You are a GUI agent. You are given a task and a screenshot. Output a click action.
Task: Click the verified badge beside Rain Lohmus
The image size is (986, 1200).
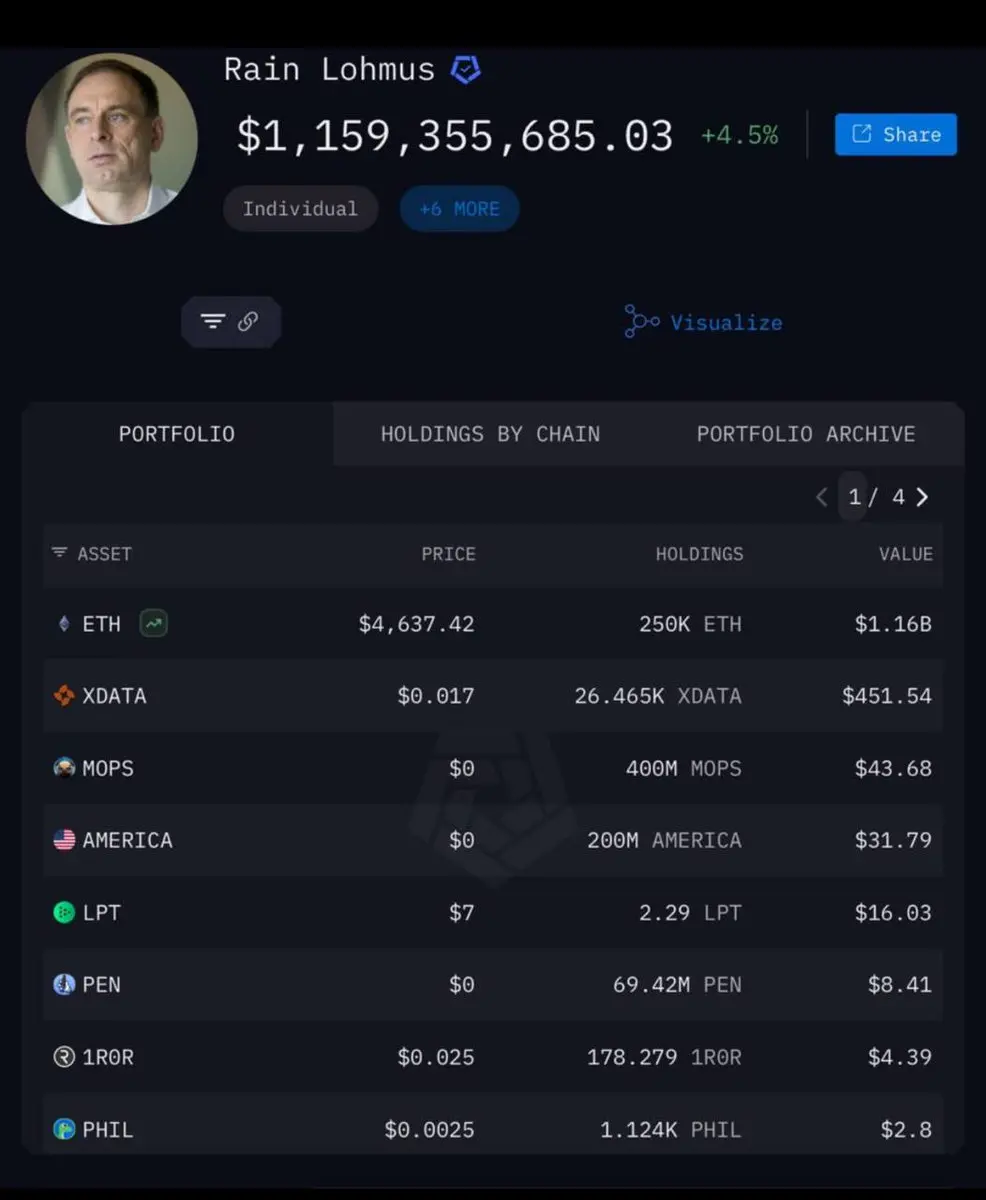(x=466, y=70)
